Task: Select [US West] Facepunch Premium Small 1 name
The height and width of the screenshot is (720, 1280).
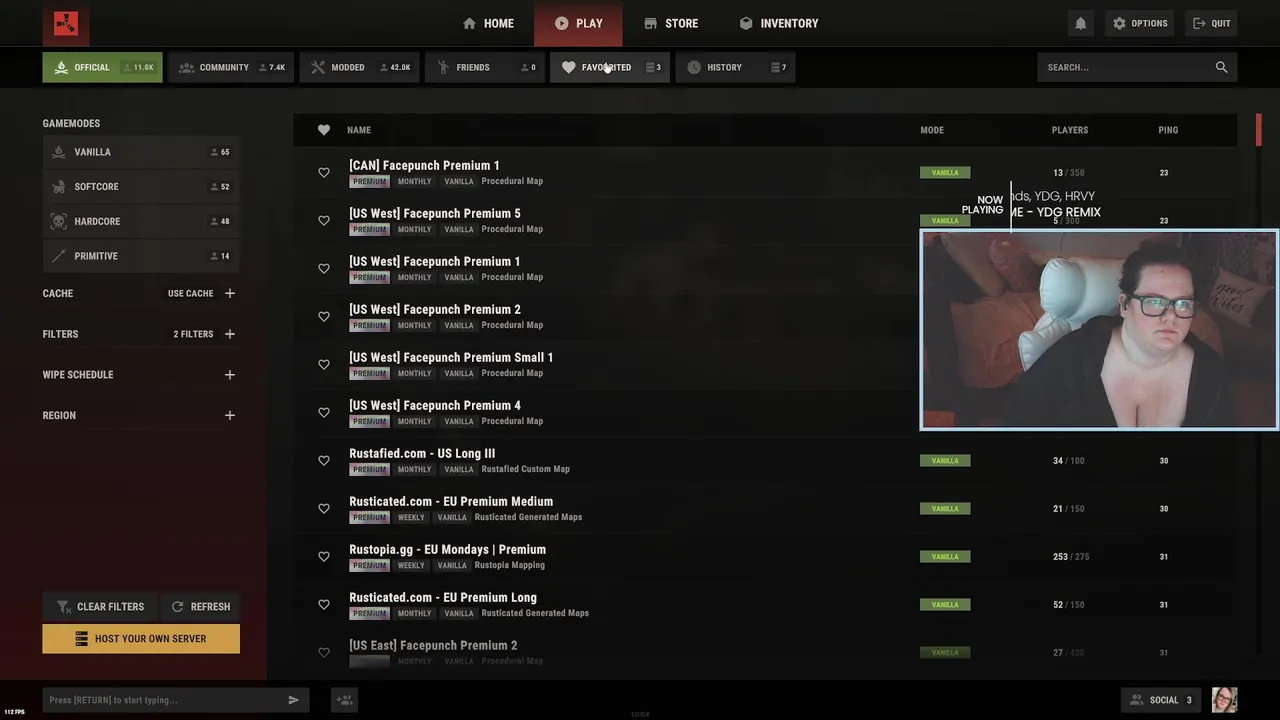Action: (451, 357)
